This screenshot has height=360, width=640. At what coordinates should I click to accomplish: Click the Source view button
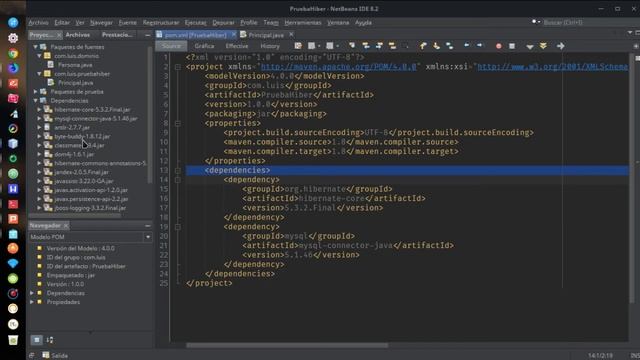click(x=171, y=46)
